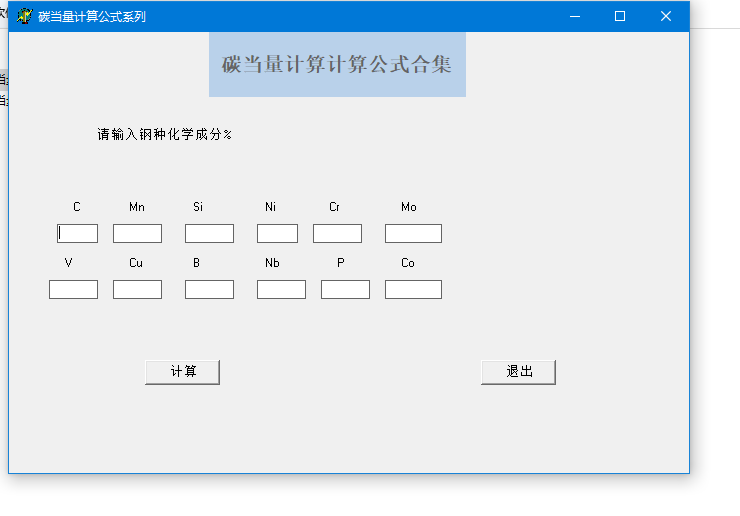Click the Cr content input field

coord(337,233)
